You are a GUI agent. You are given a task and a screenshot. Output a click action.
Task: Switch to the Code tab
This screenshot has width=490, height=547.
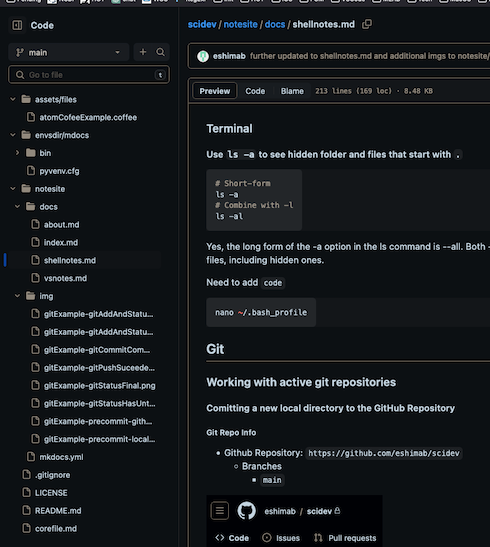(x=255, y=91)
